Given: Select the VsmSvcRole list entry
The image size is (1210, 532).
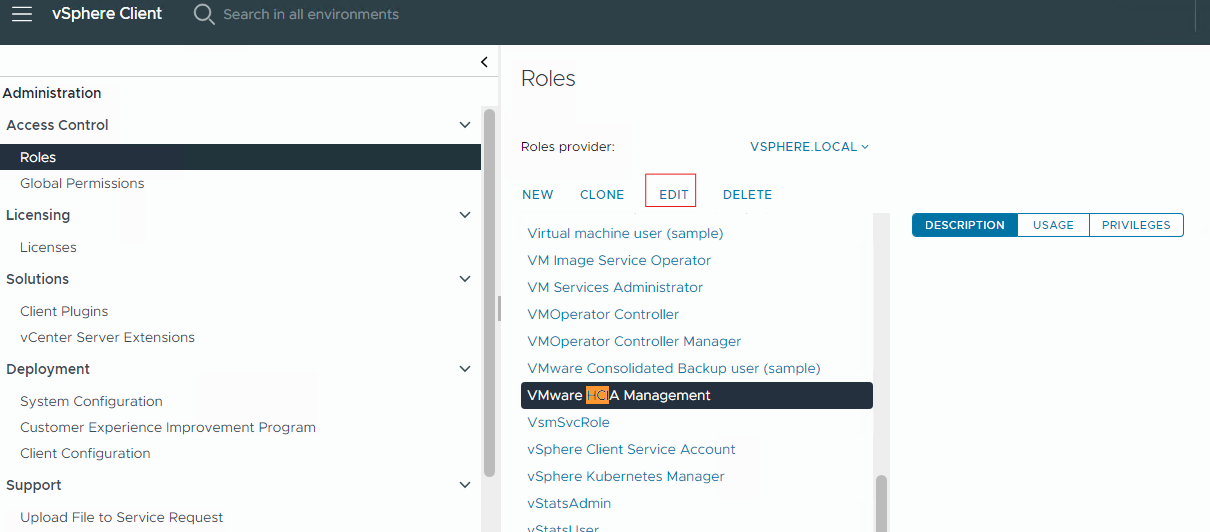Looking at the screenshot, I should tap(568, 422).
